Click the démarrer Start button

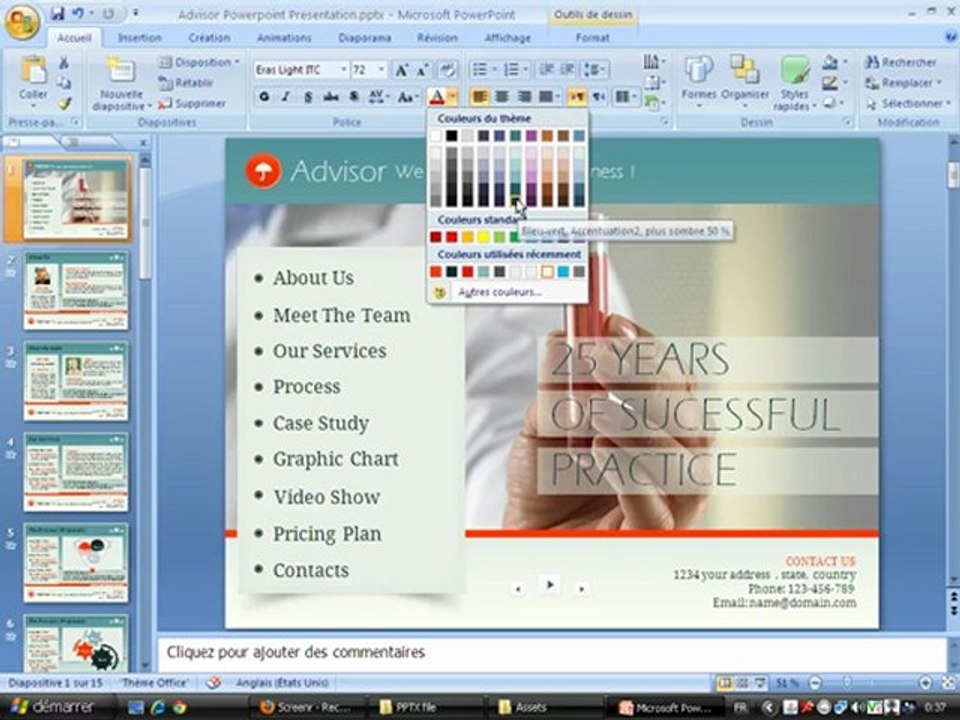(53, 707)
